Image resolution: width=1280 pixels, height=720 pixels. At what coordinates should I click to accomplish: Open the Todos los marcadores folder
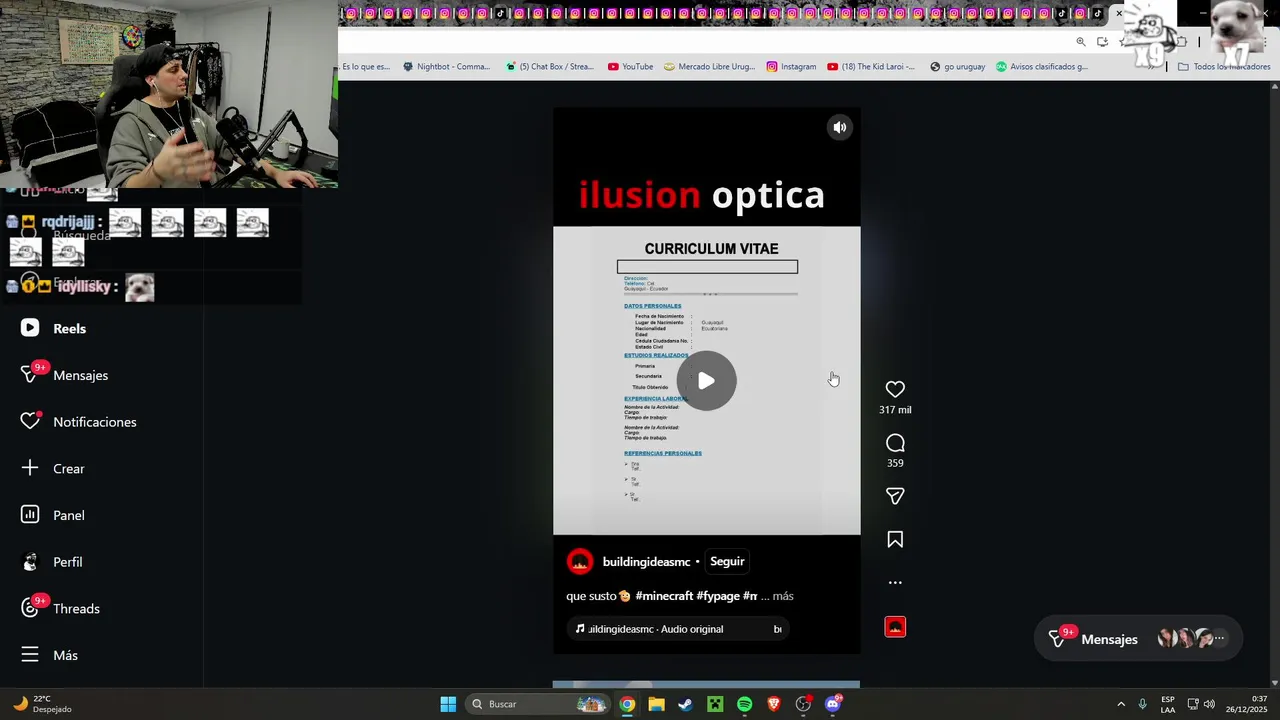point(1224,67)
